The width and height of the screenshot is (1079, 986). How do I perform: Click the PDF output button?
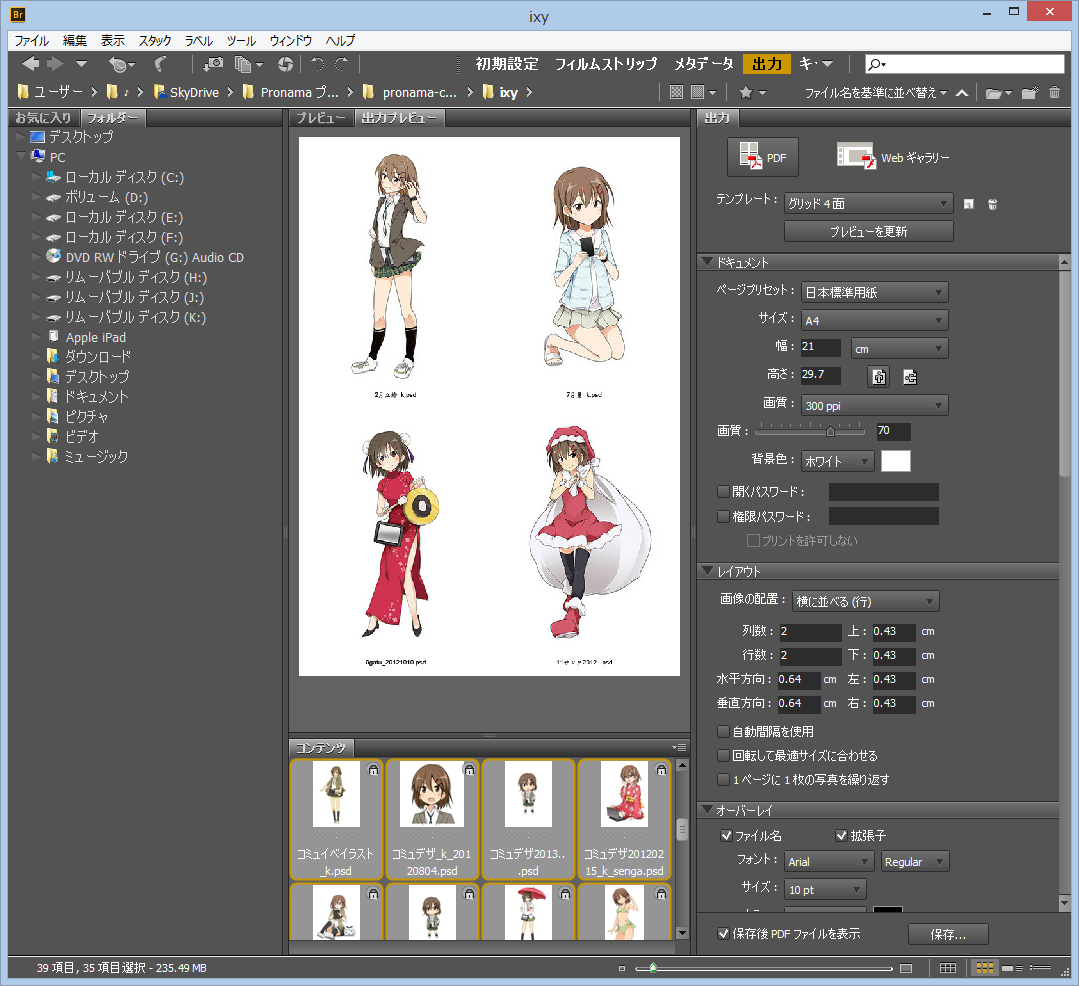click(762, 157)
